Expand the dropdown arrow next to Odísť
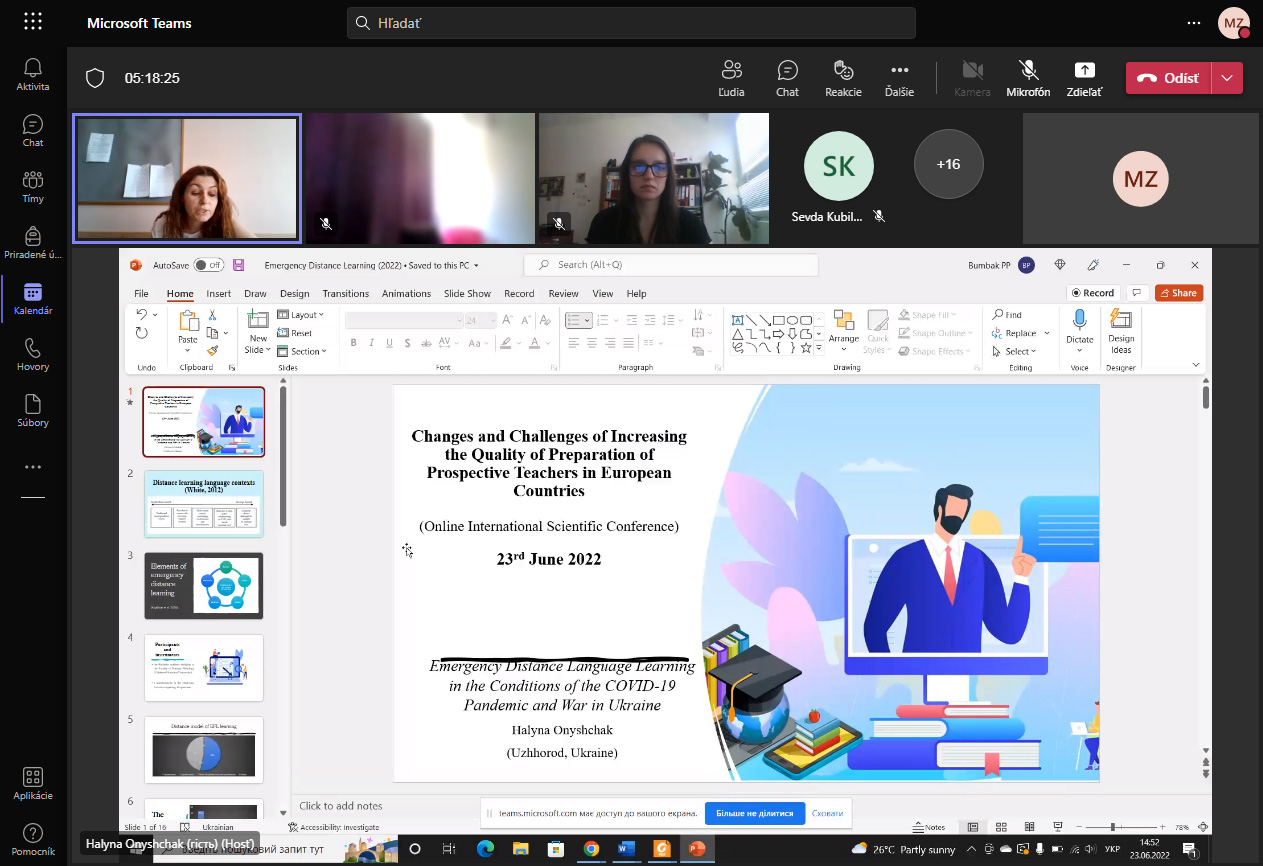1263x866 pixels. [x=1227, y=78]
